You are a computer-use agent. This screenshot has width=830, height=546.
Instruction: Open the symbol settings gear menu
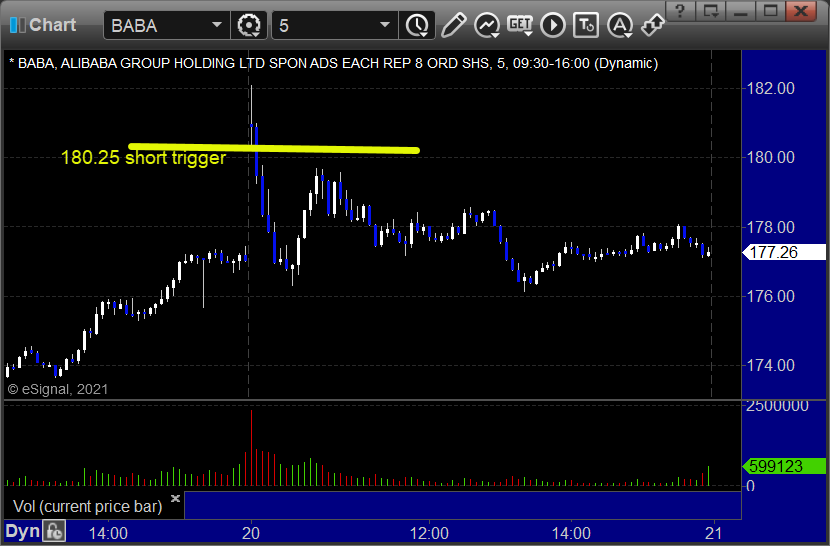pyautogui.click(x=249, y=25)
